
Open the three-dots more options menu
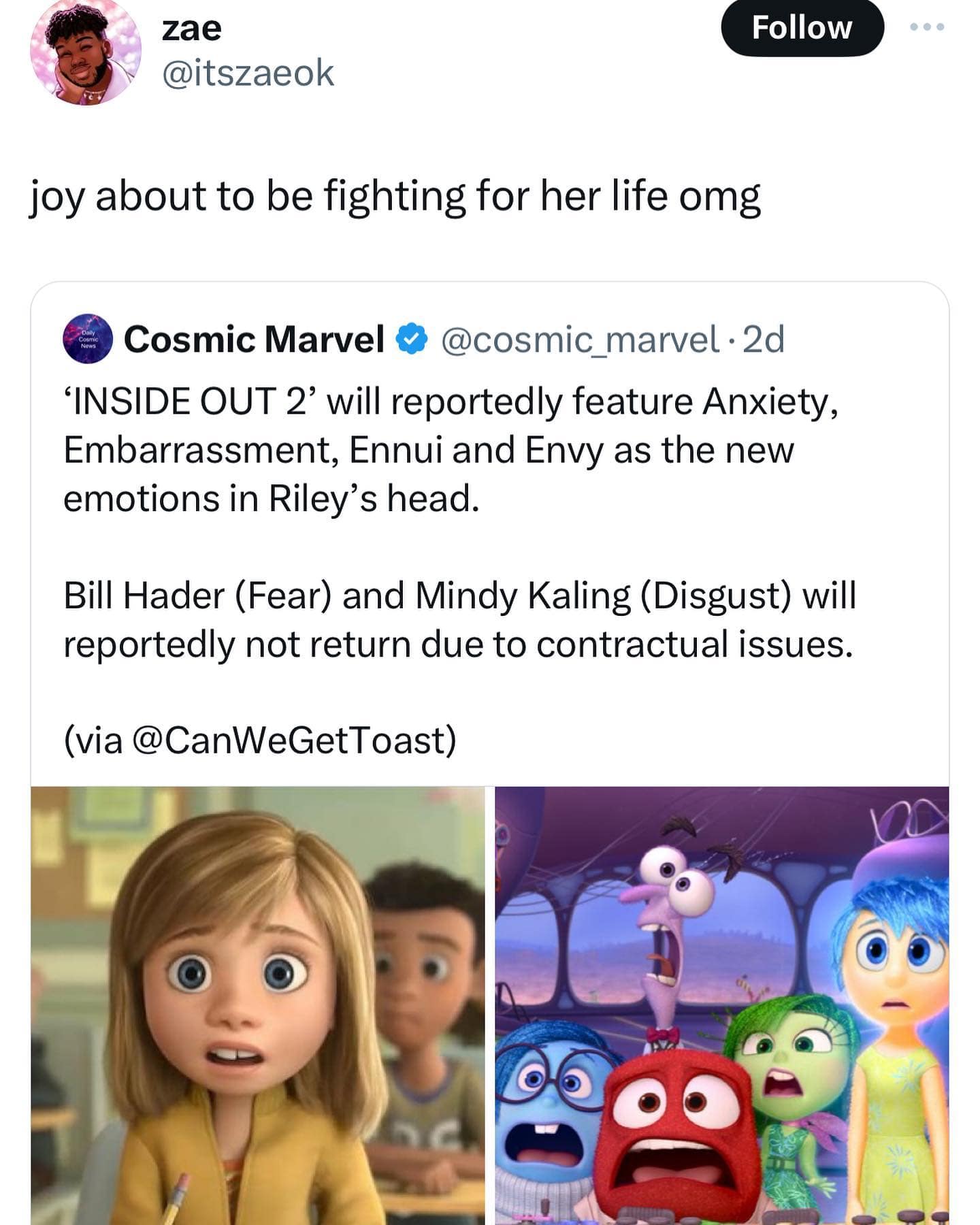(928, 27)
